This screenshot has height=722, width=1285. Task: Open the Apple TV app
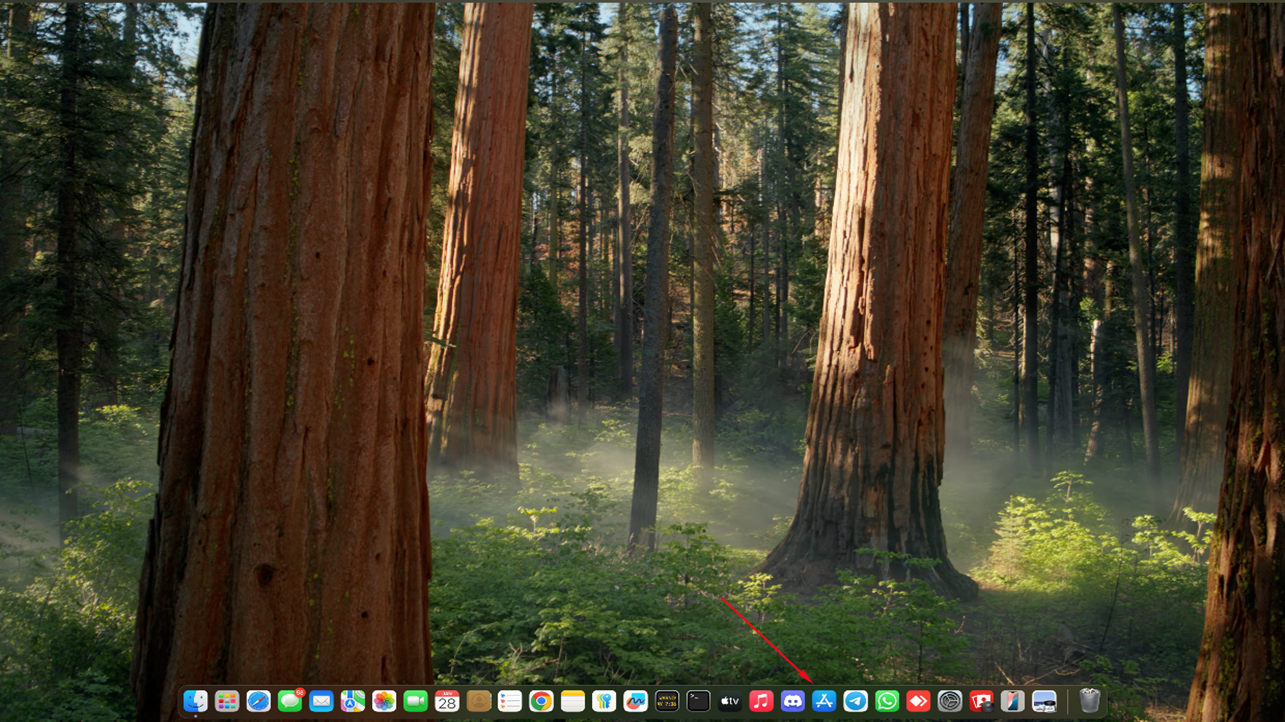pyautogui.click(x=730, y=701)
